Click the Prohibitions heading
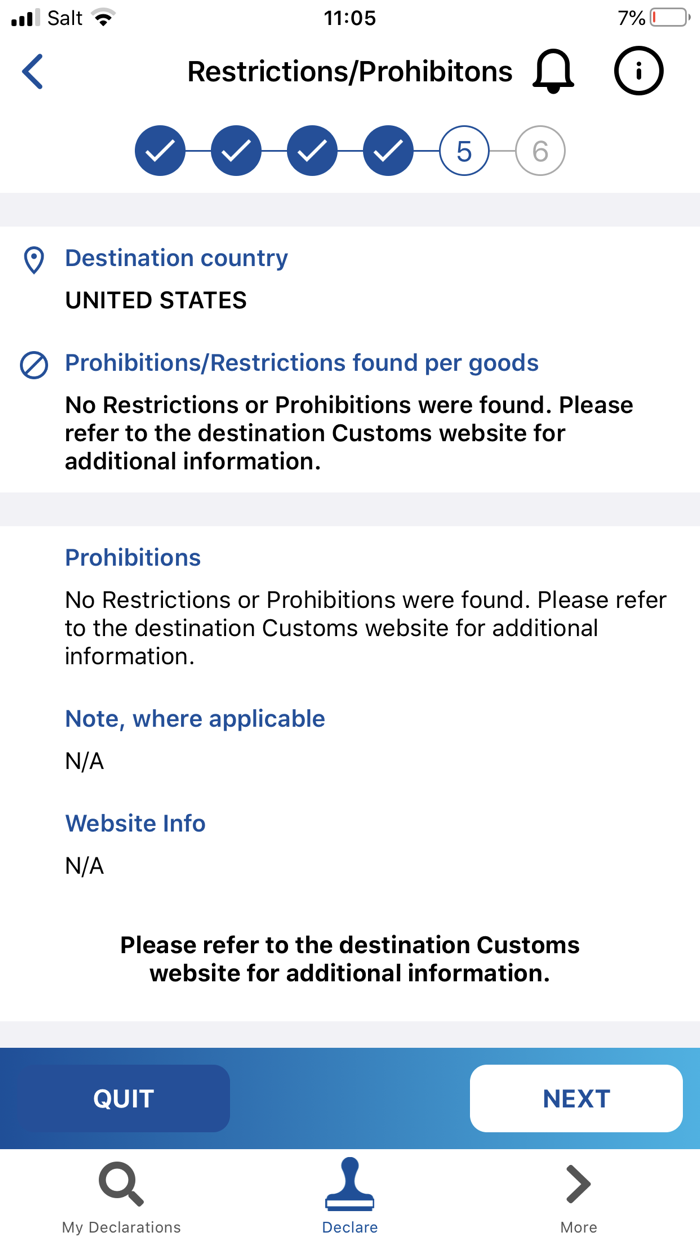Screen dimensions: 700x1244 tap(132, 557)
